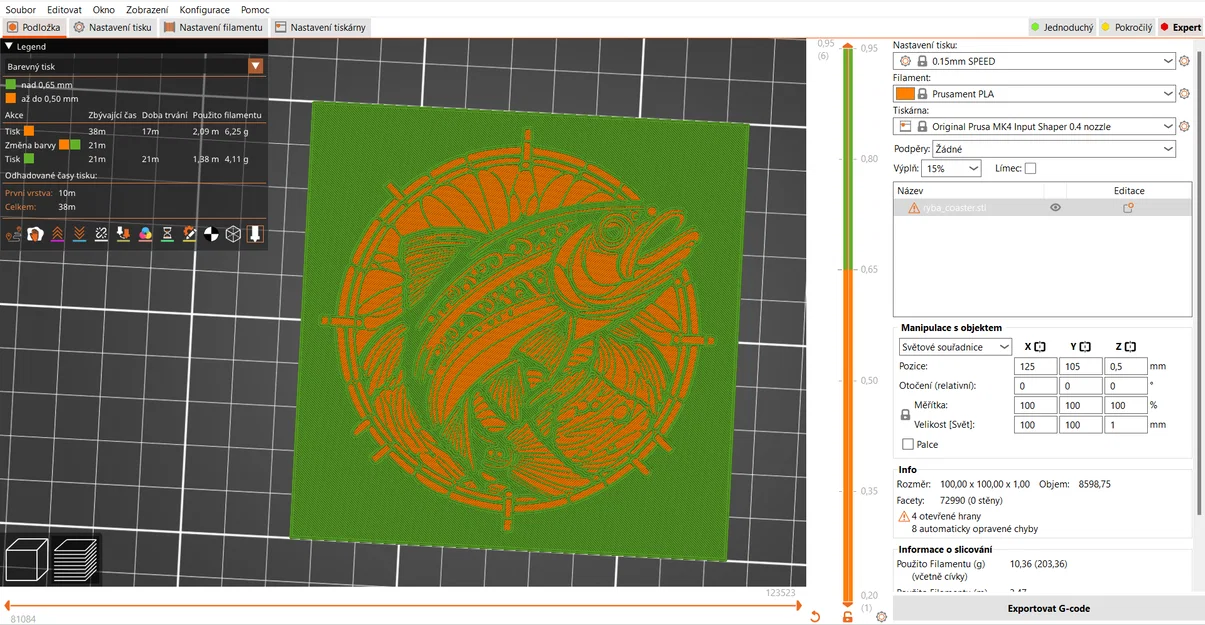The image size is (1205, 625).
Task: Click Pozice X input field
Action: [1035, 367]
